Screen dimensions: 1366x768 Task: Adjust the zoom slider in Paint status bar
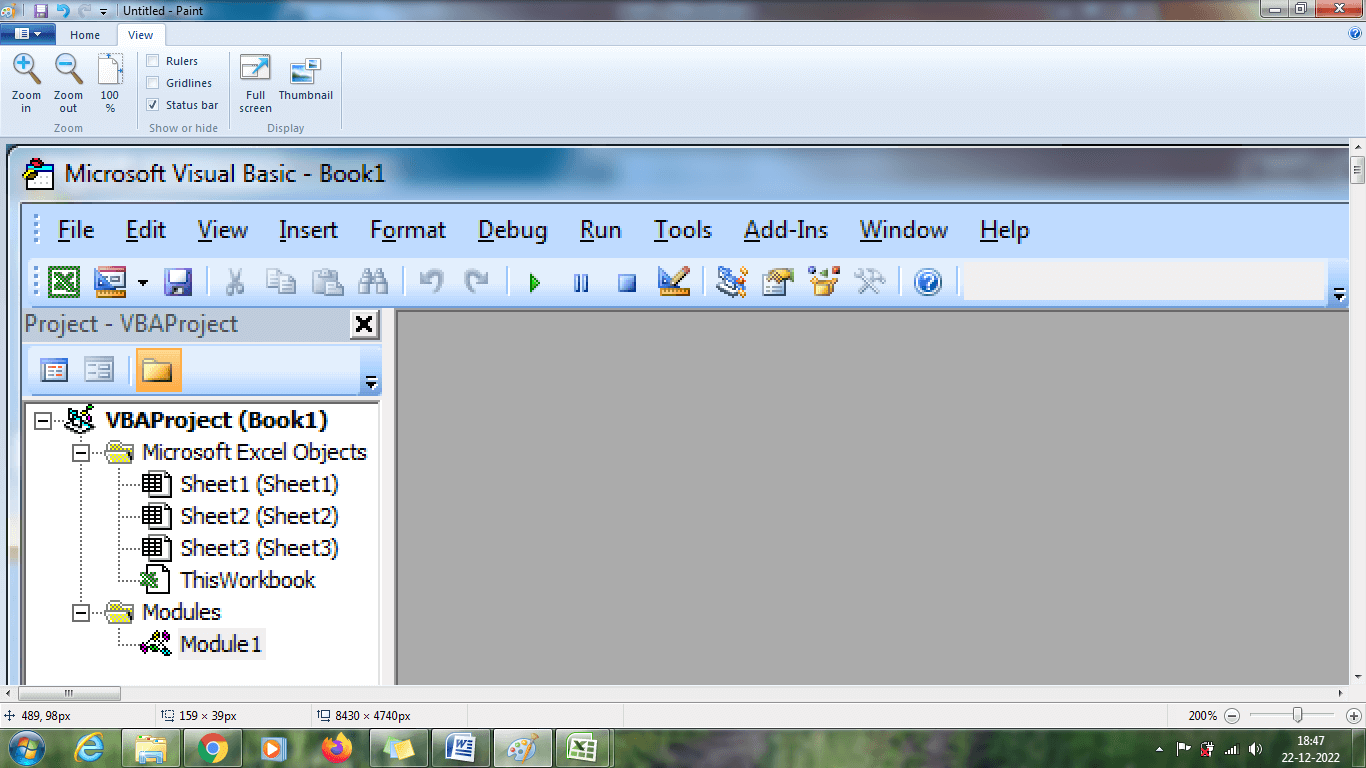click(x=1297, y=715)
